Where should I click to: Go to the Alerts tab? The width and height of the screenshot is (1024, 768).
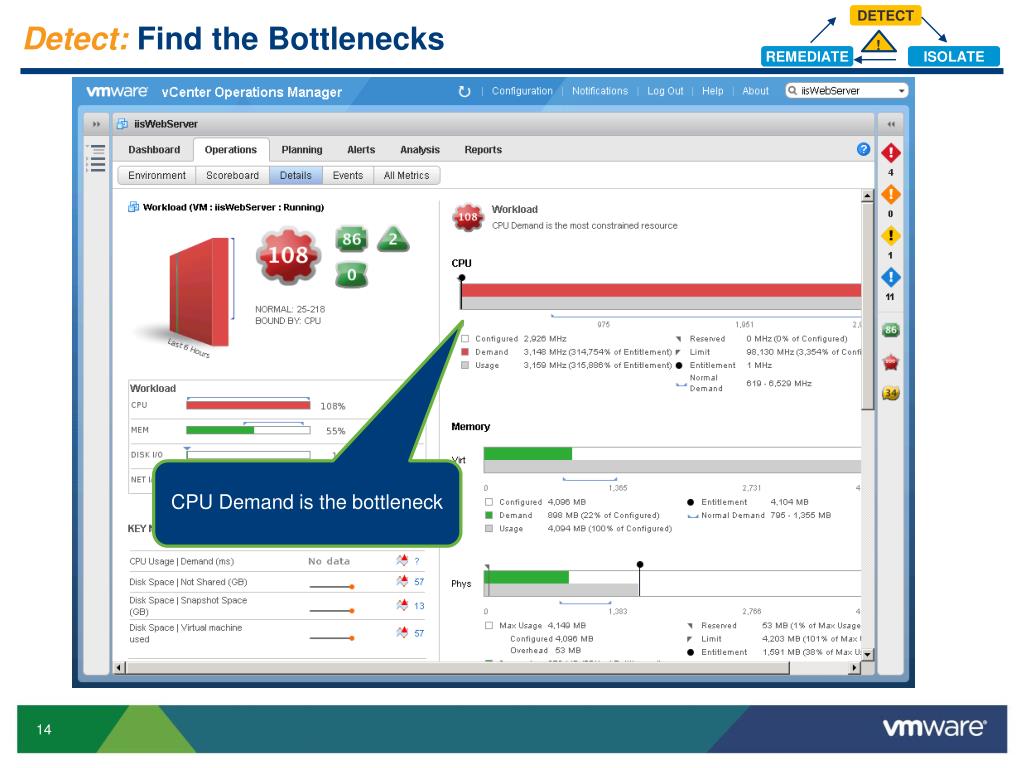[x=361, y=150]
